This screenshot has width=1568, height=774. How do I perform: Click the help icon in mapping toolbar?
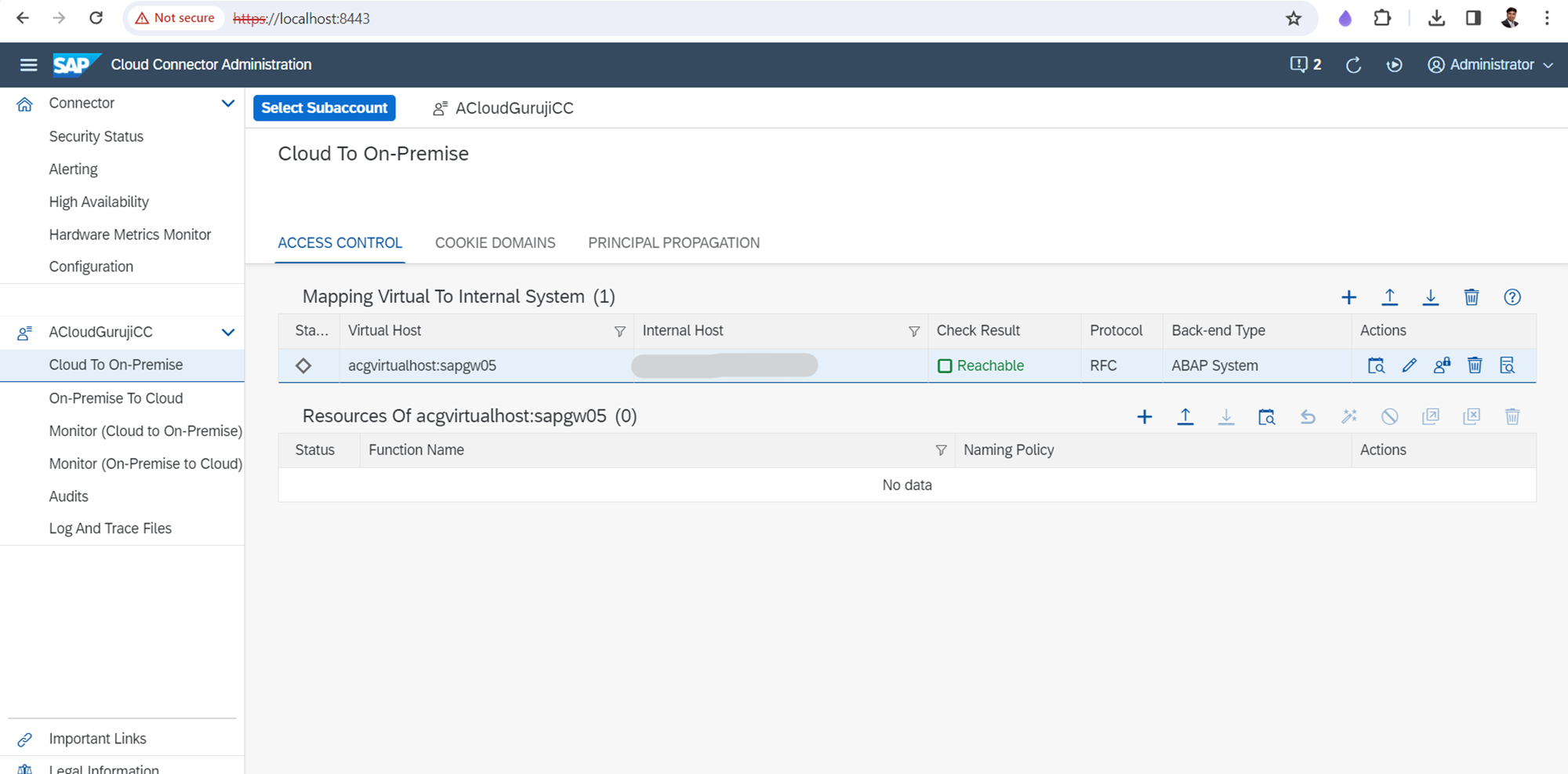click(x=1512, y=297)
